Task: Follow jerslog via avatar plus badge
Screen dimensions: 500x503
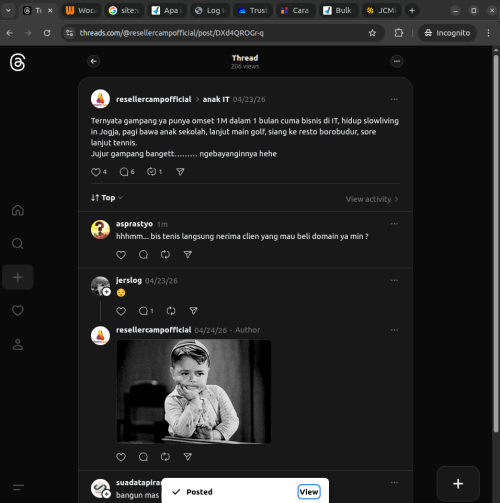Action: pos(106,292)
